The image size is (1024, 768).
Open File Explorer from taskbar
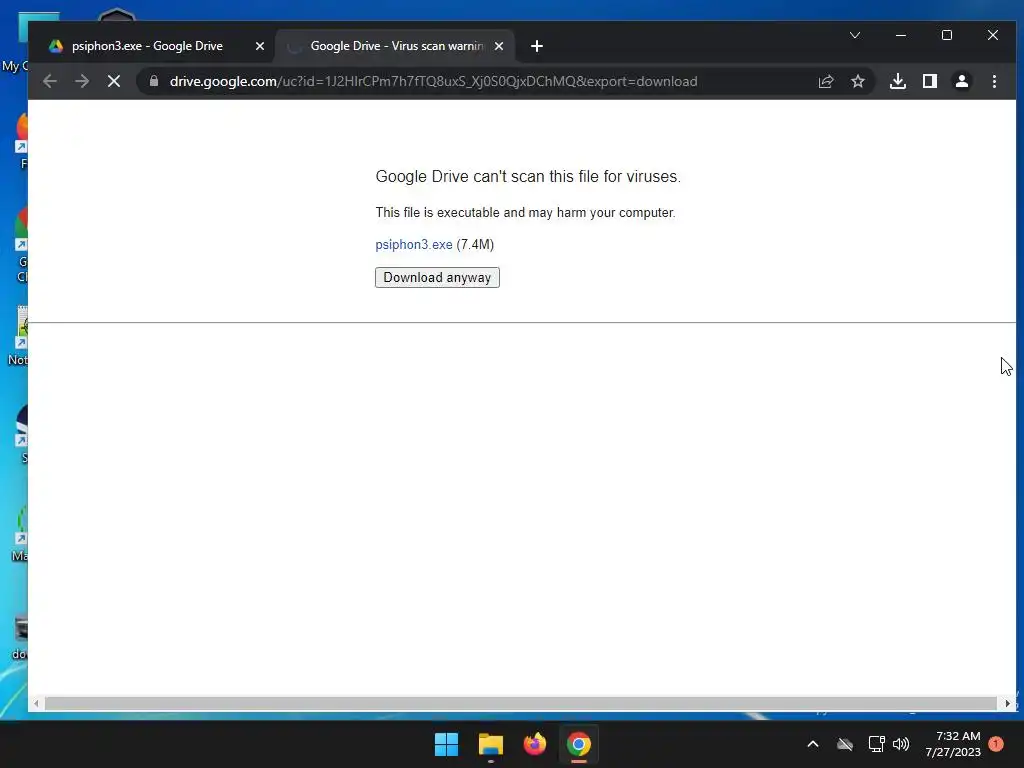(x=490, y=744)
